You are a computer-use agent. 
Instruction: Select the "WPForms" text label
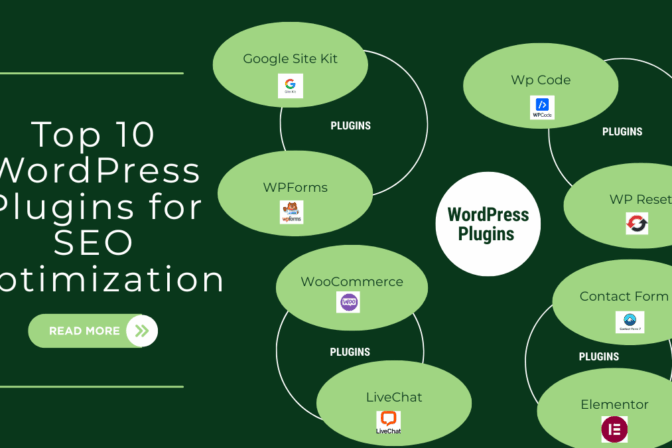(295, 187)
